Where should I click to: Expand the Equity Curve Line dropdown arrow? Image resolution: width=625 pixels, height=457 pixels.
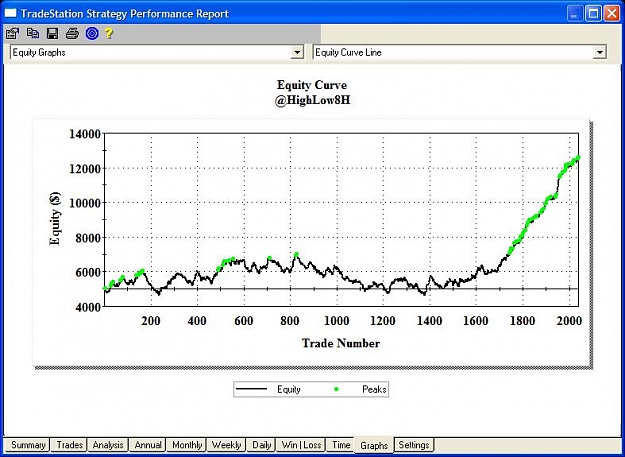point(599,52)
